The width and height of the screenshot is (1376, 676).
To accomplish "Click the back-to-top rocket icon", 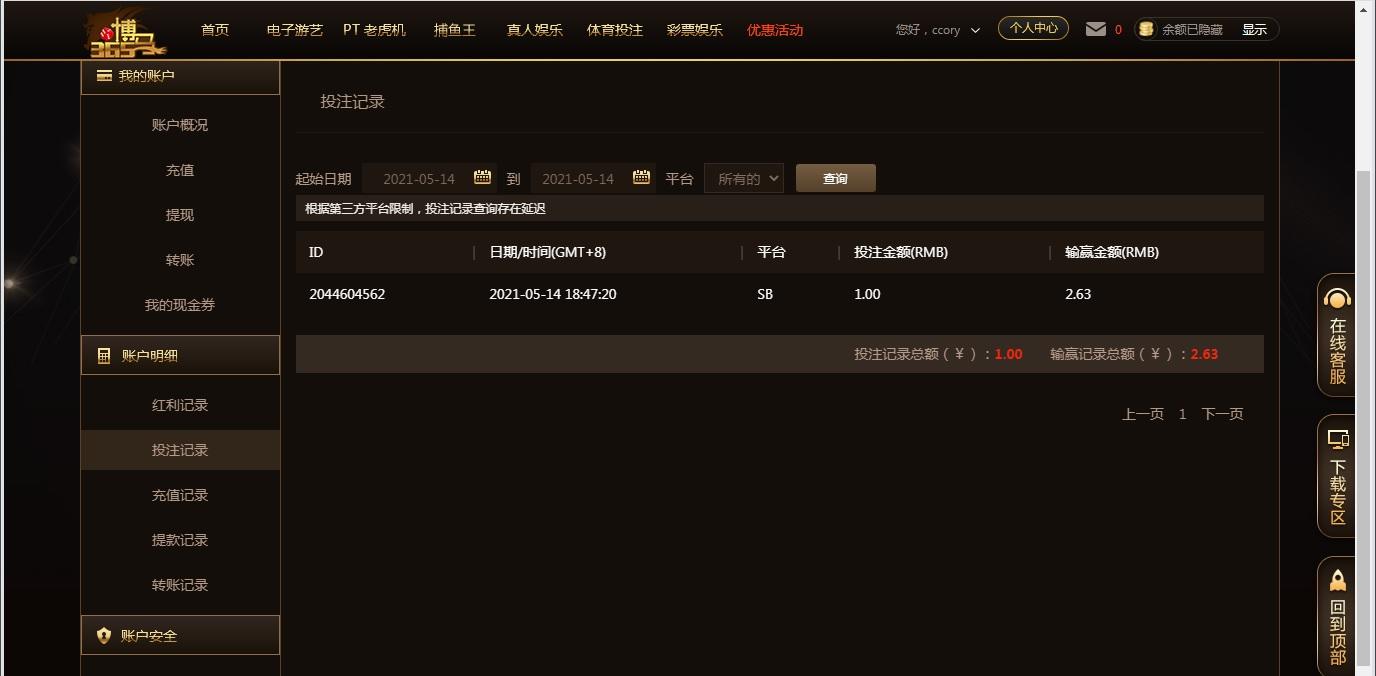I will point(1338,580).
